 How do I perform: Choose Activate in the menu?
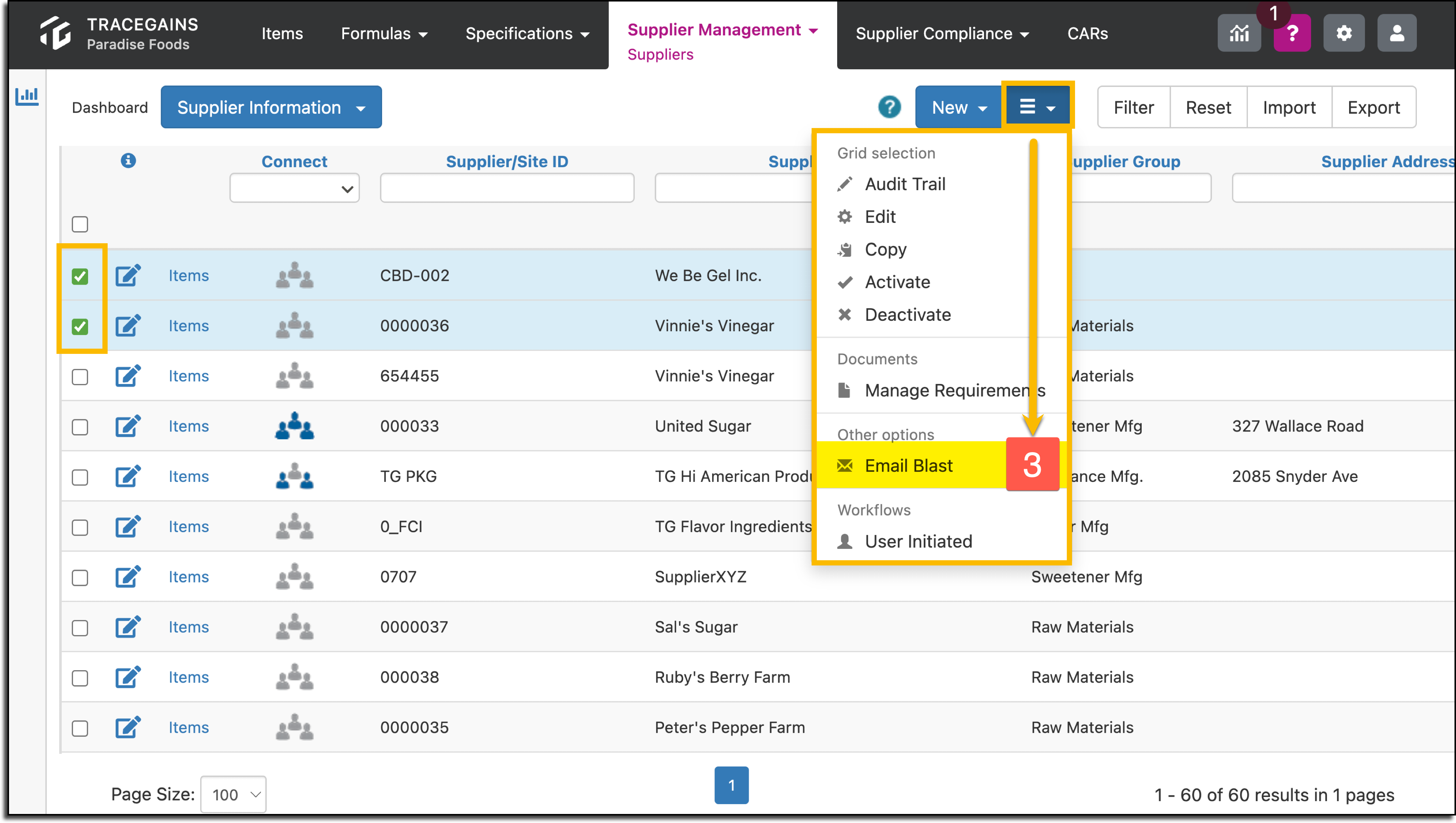click(x=897, y=282)
